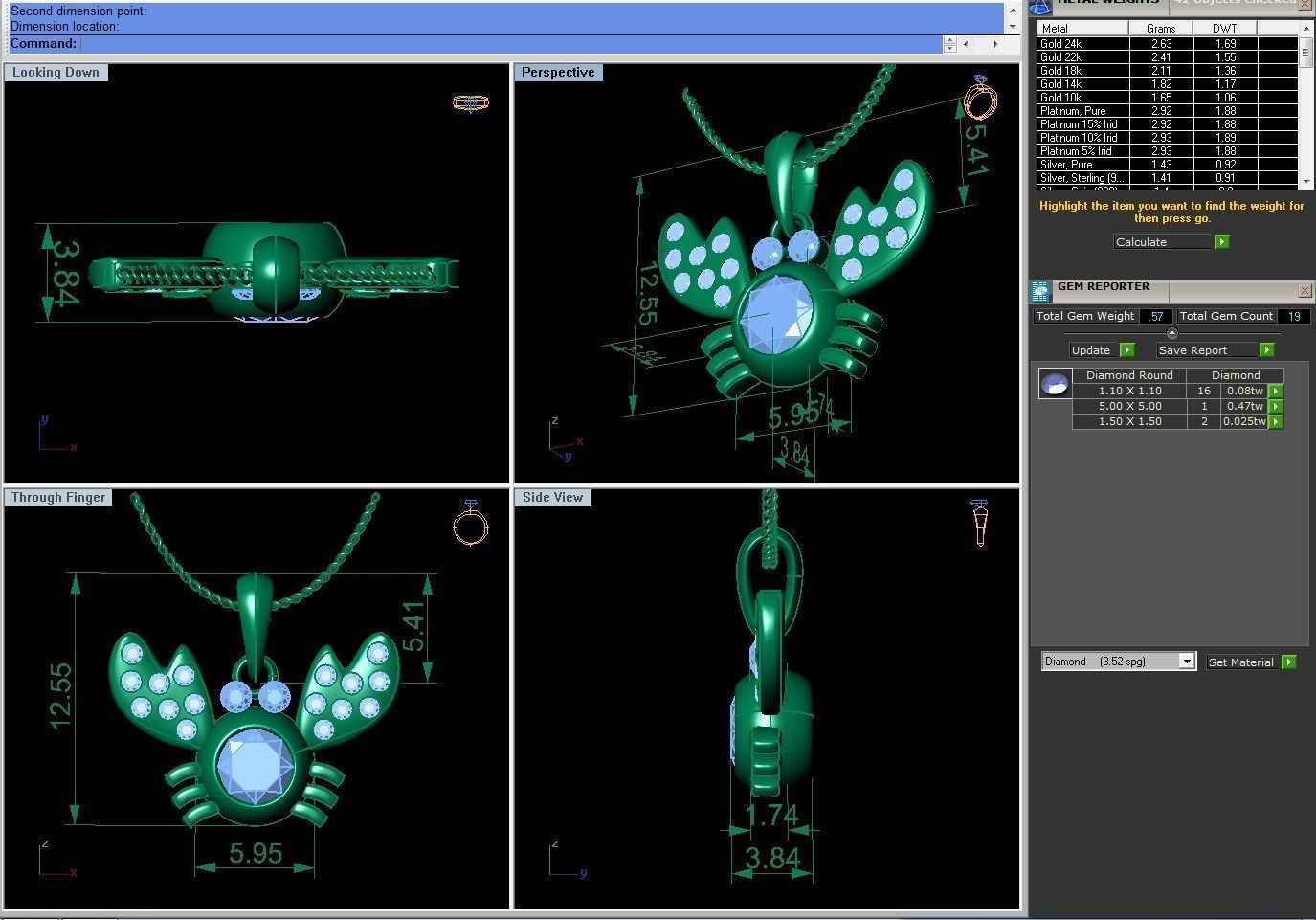
Task: Close the Gem Reporter panel
Action: (x=1305, y=290)
